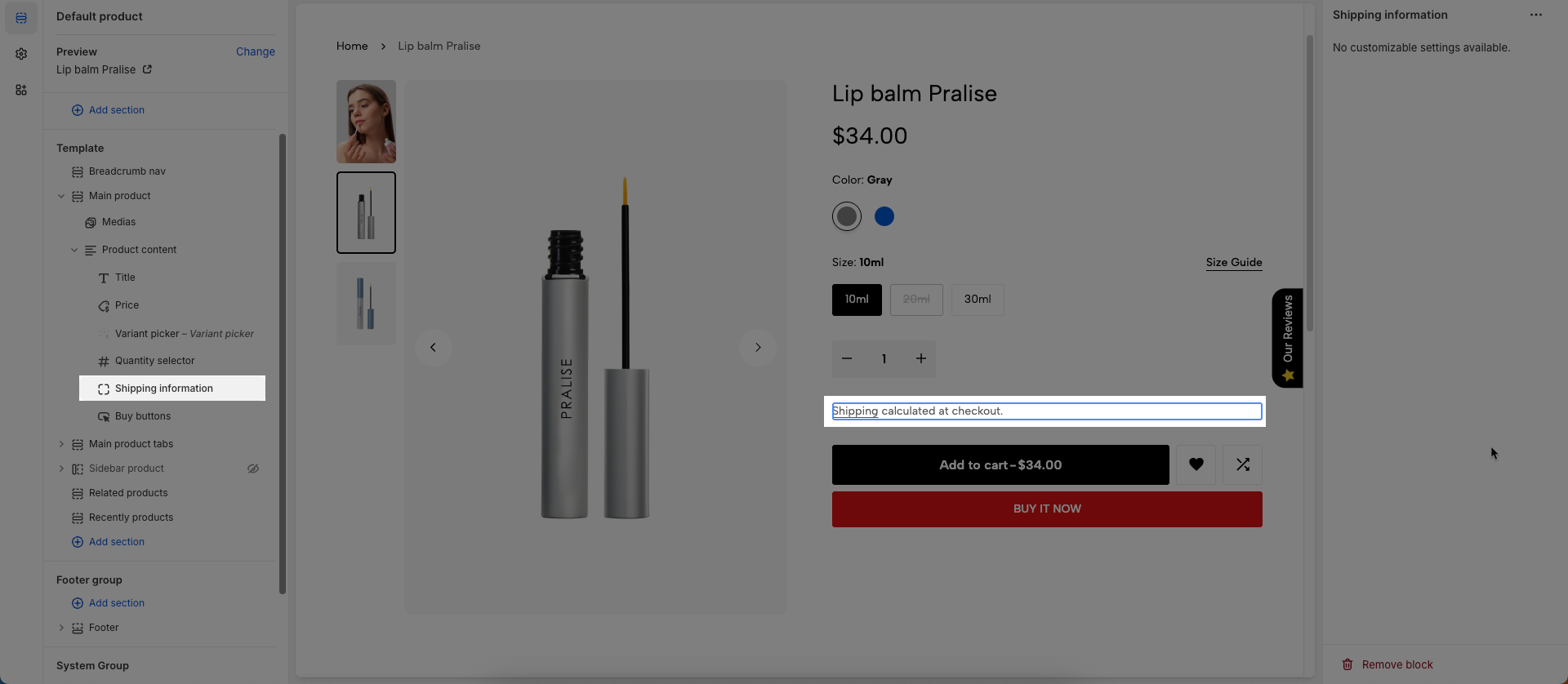
Task: Select the blue lip balm thumbnail
Action: click(x=366, y=303)
